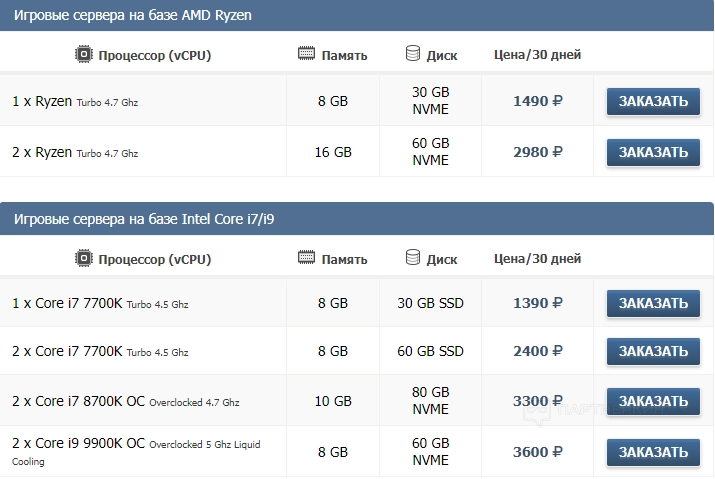715x479 pixels.
Task: Order the 2 x Core i9 9900K OC server
Action: [x=653, y=451]
